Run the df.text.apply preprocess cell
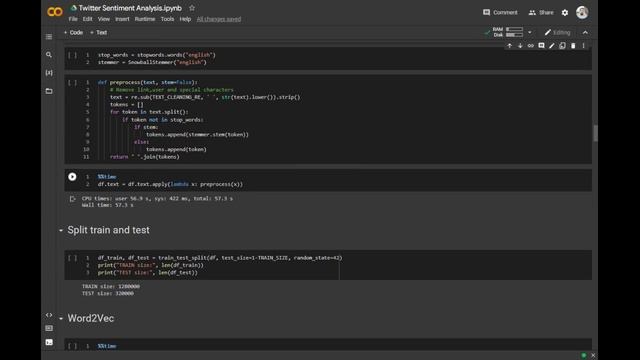This screenshot has height=360, width=640. (x=72, y=177)
